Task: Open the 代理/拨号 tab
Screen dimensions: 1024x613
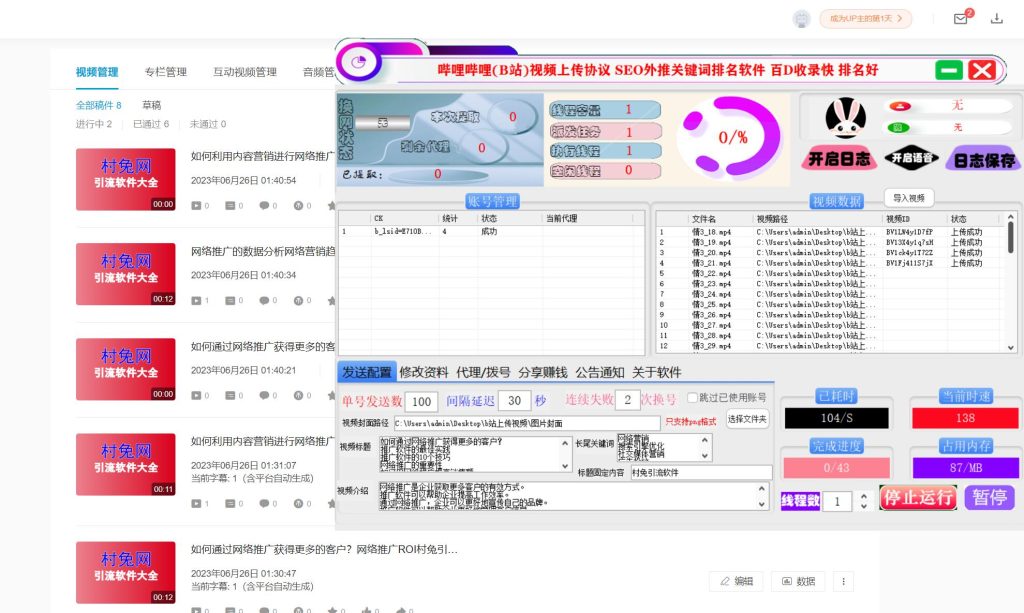Action: point(483,372)
